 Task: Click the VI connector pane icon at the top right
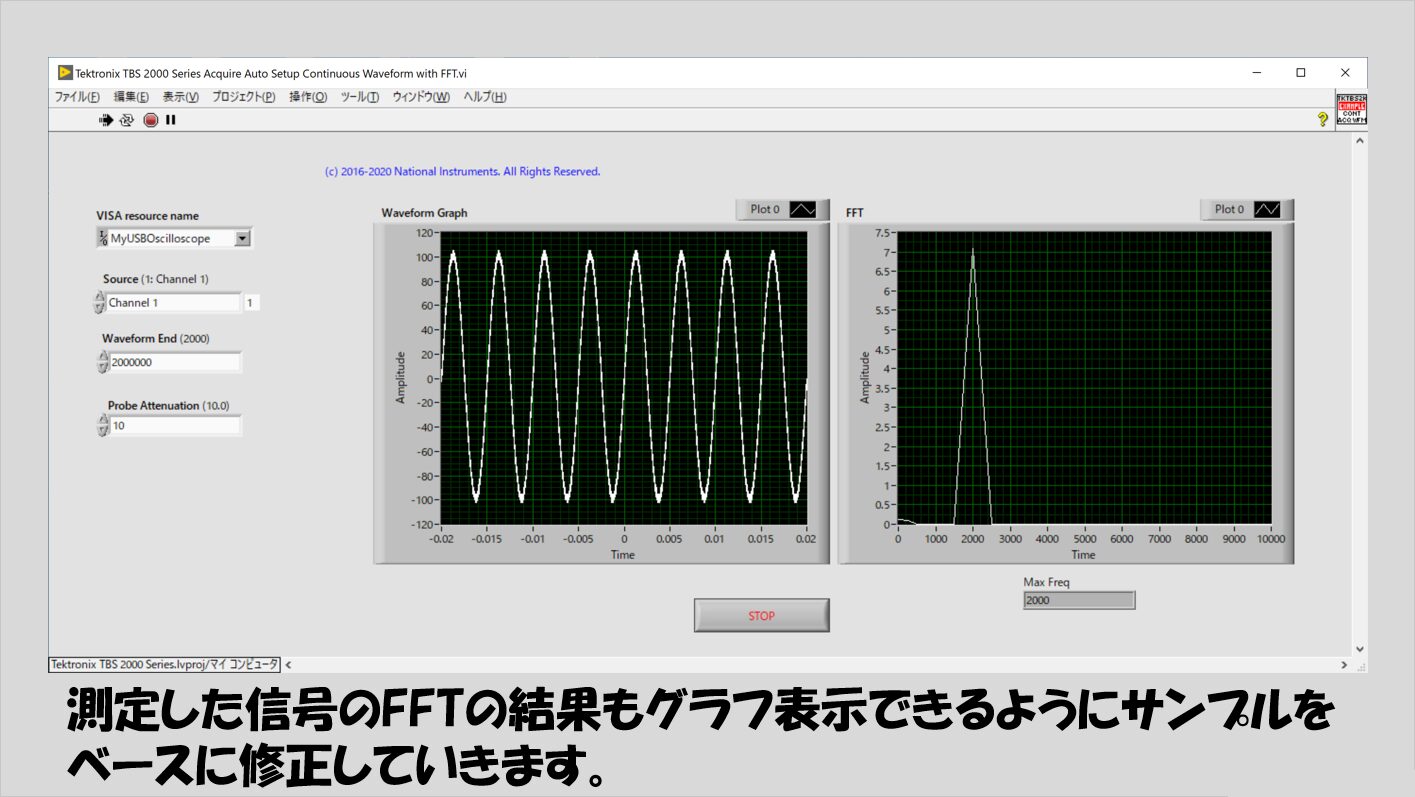(1351, 109)
